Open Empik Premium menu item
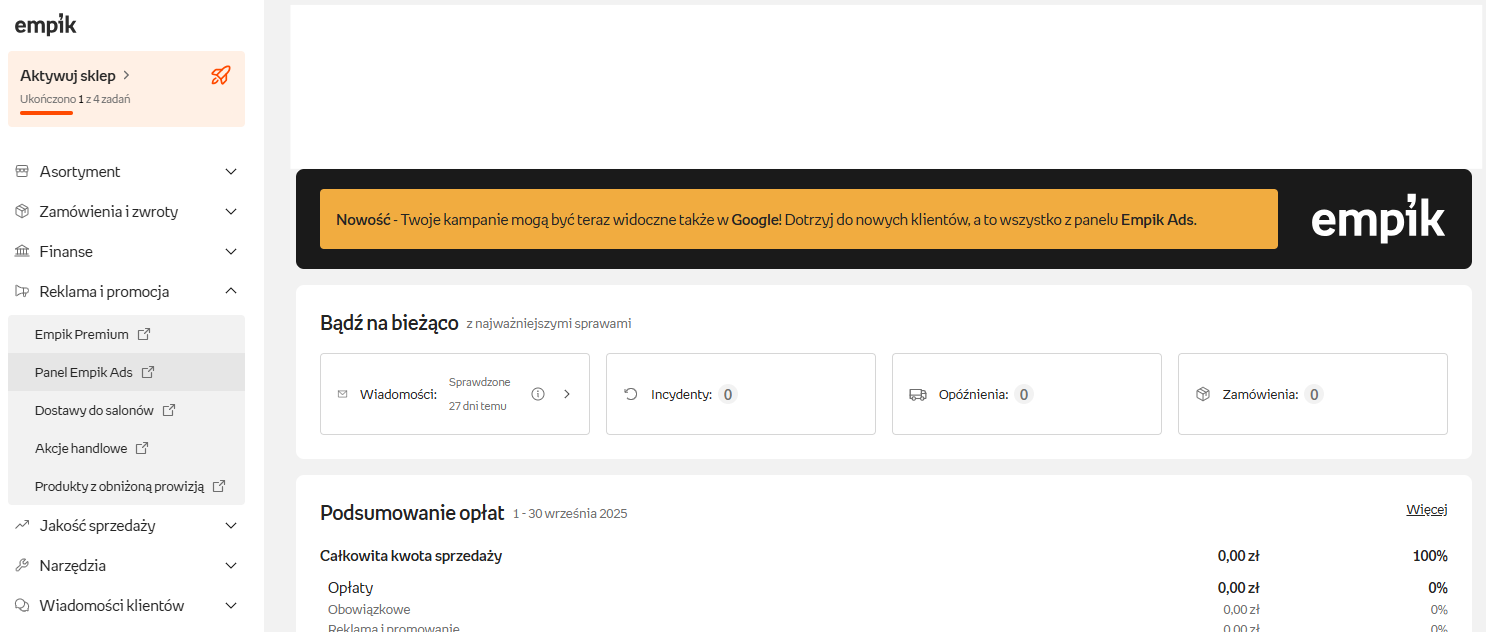 coord(82,334)
